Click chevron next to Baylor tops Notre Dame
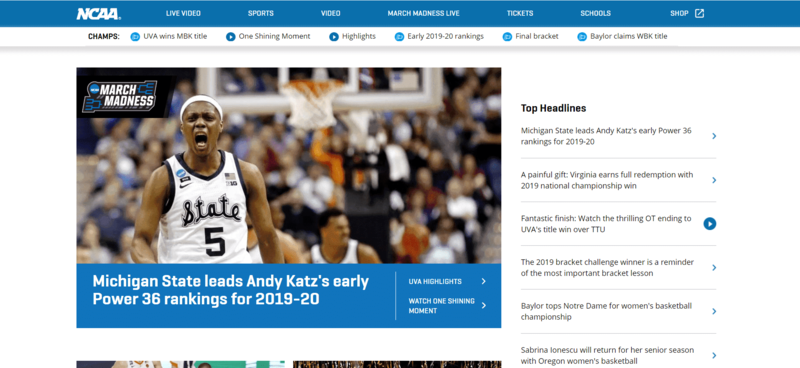Viewport: 800px width, 368px height. (x=714, y=311)
